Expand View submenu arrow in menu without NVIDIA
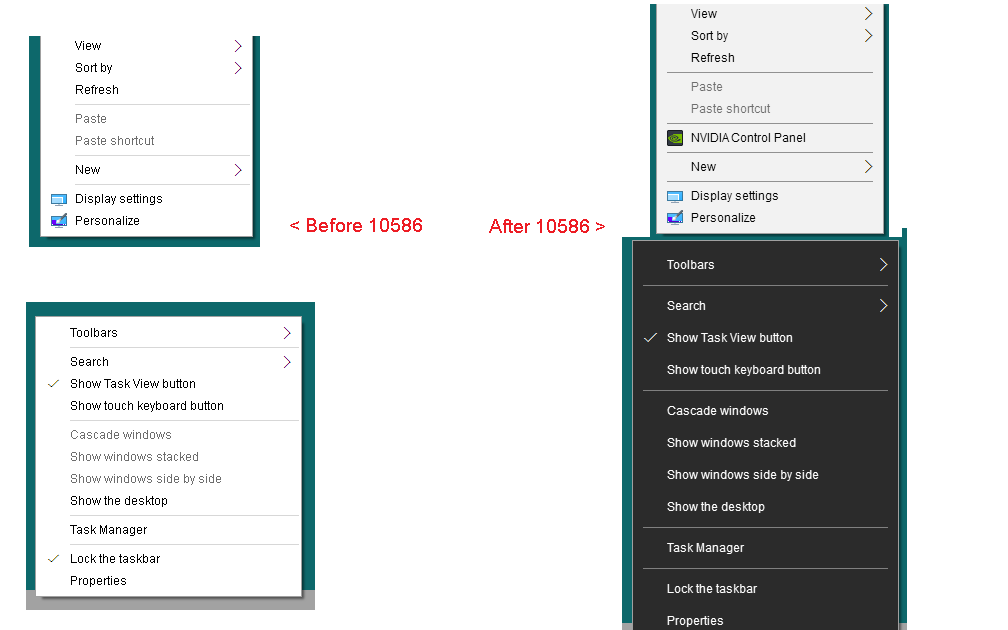 pyautogui.click(x=238, y=46)
